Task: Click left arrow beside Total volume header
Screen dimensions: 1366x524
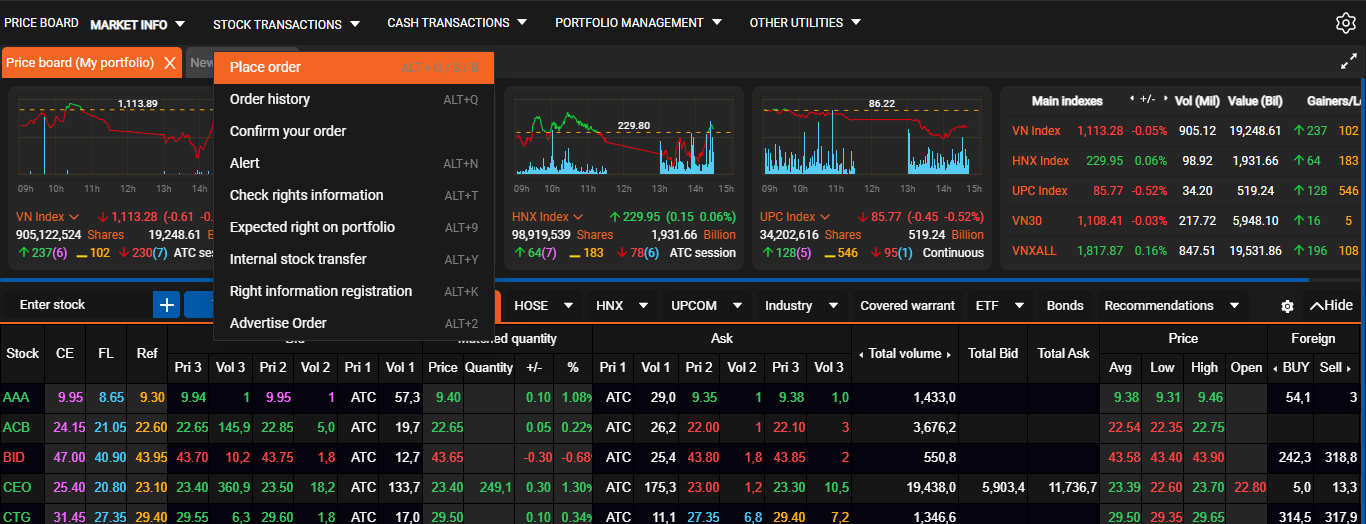Action: (861, 354)
